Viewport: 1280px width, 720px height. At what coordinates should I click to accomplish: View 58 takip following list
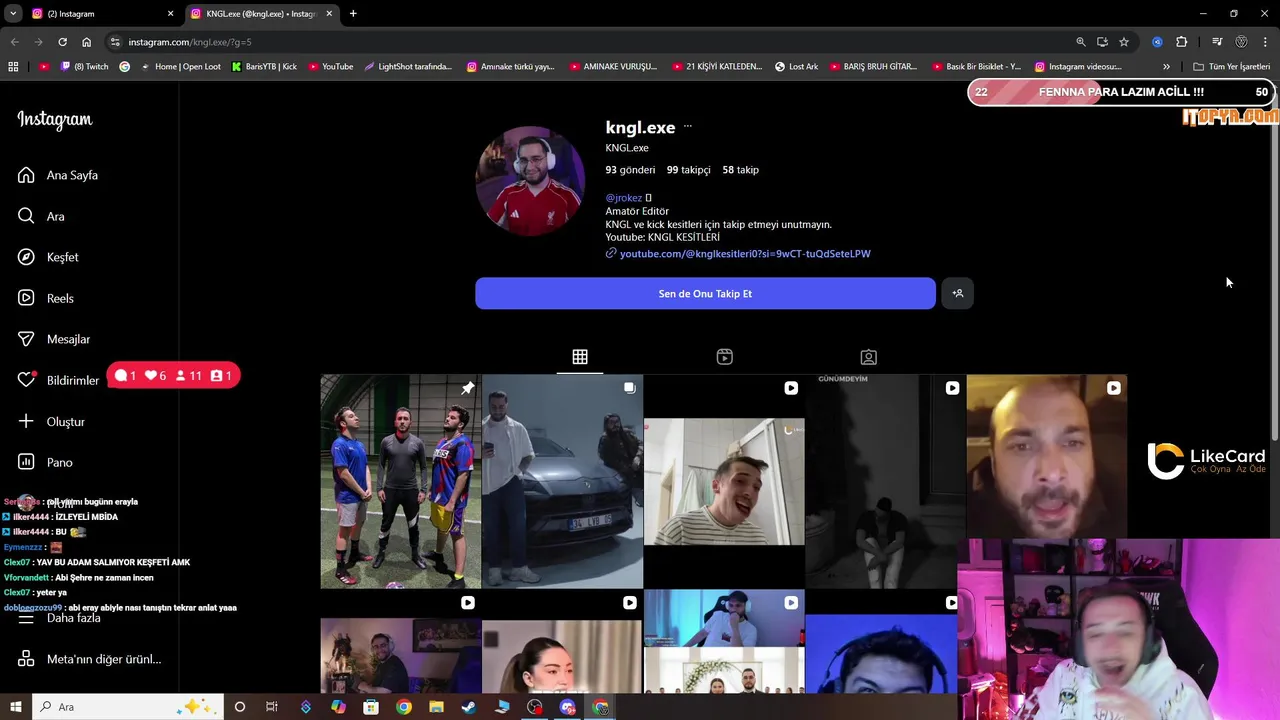741,170
